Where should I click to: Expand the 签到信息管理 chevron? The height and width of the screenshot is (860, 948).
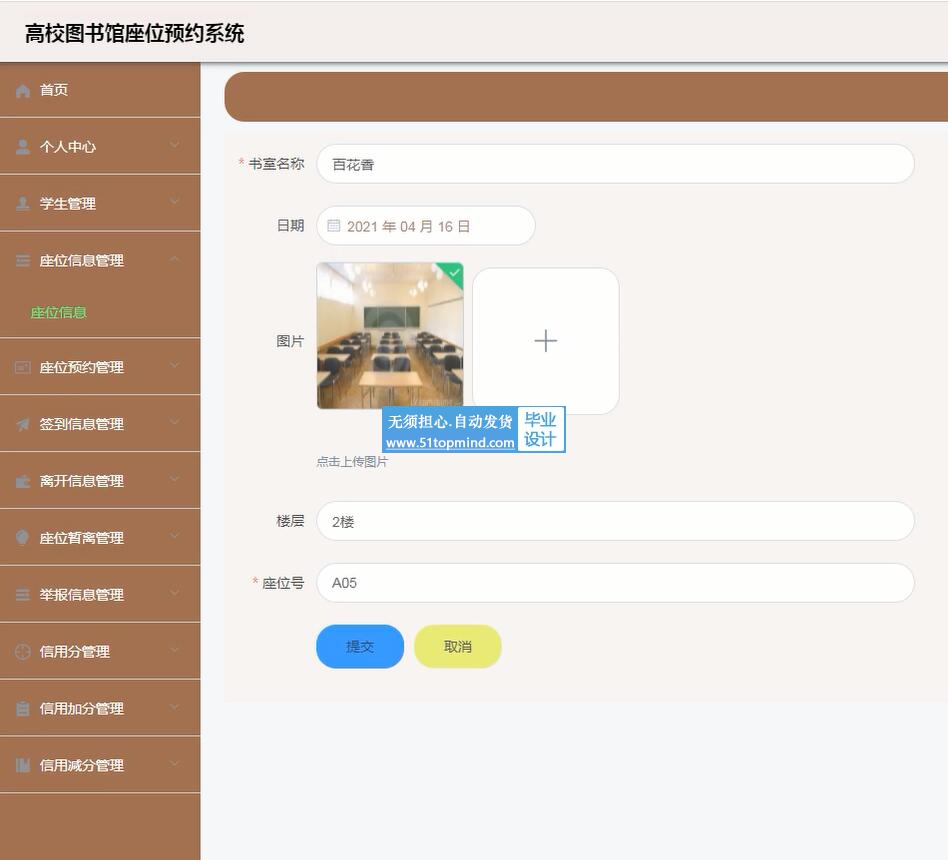175,422
